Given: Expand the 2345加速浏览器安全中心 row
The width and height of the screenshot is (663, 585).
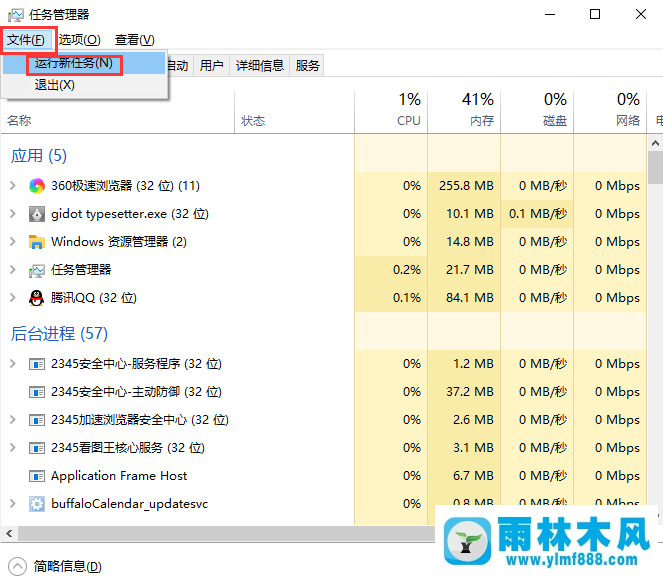Looking at the screenshot, I should (13, 420).
